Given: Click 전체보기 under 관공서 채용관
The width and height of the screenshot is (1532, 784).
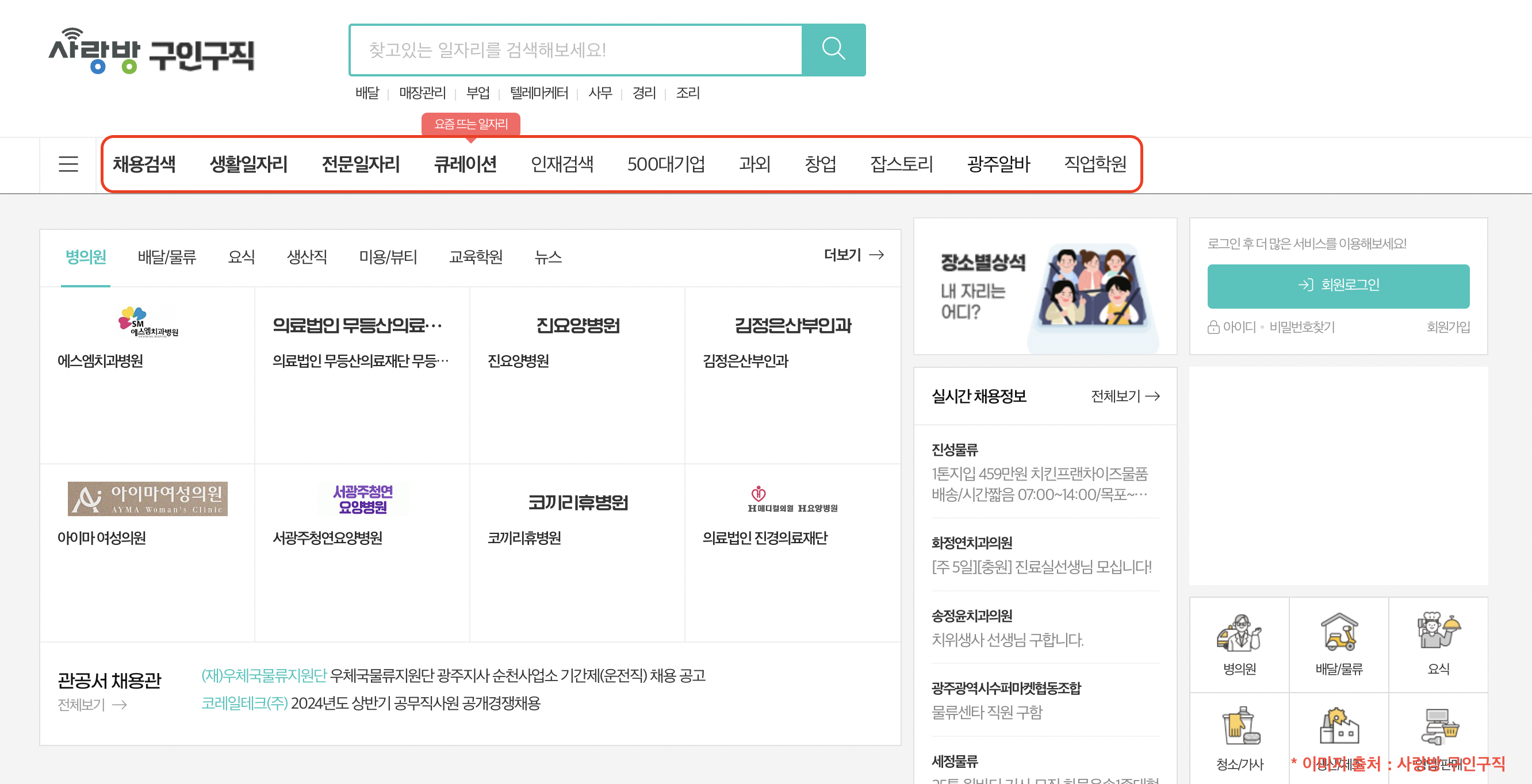Looking at the screenshot, I should point(92,705).
